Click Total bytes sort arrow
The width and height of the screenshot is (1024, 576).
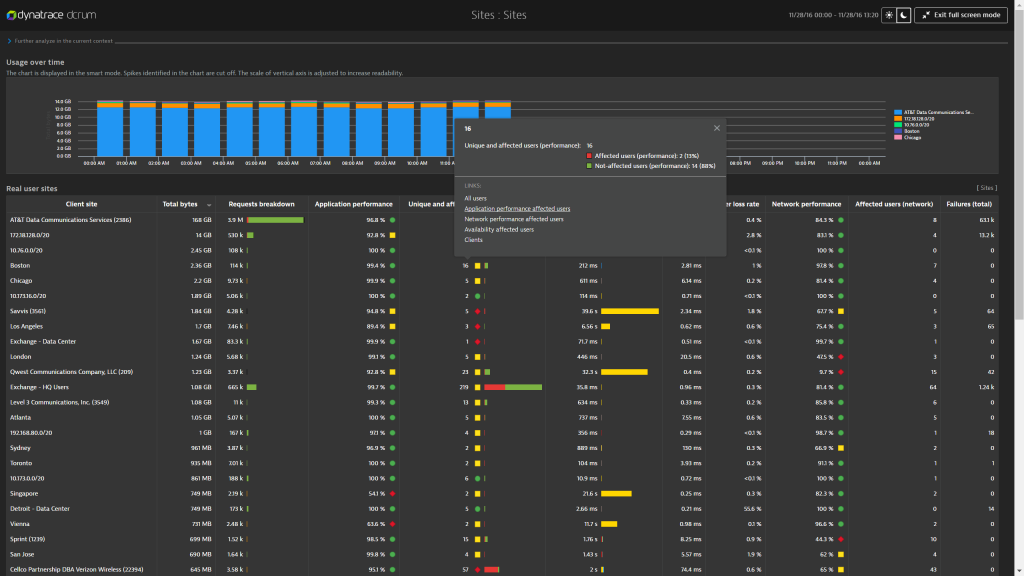click(x=209, y=205)
